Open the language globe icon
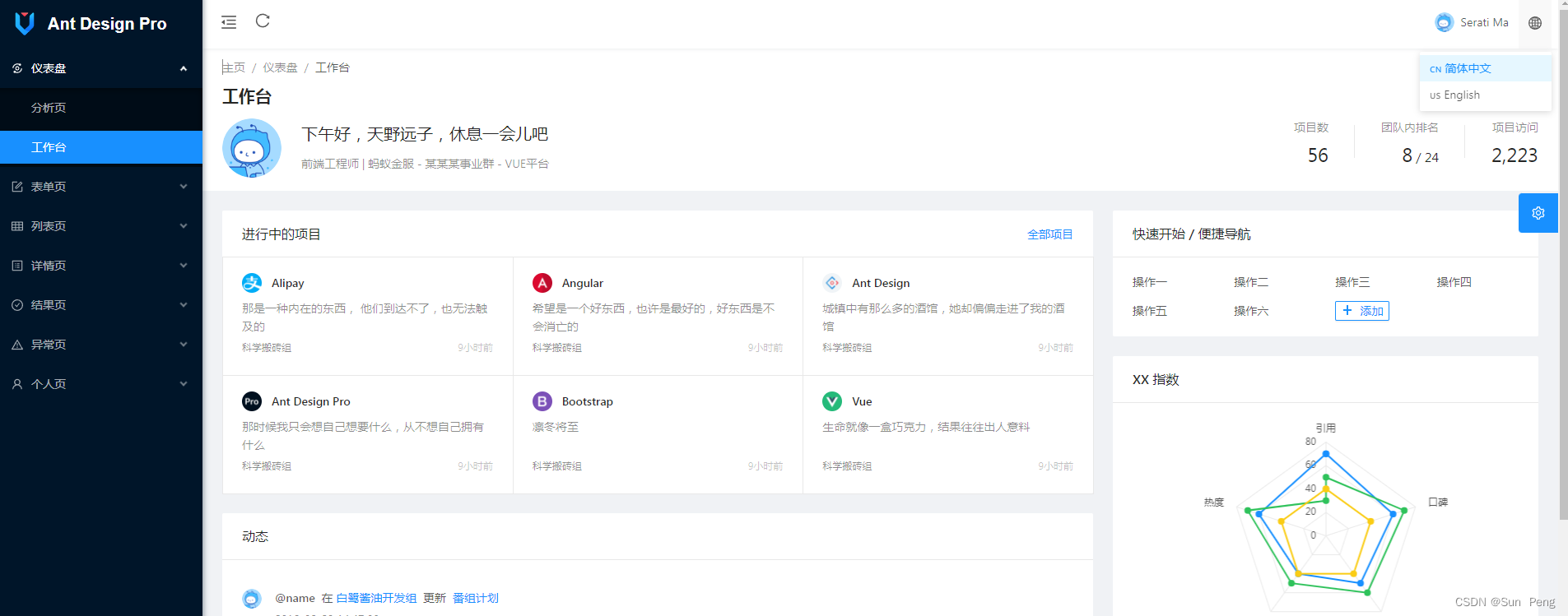1568x616 pixels. pos(1535,23)
